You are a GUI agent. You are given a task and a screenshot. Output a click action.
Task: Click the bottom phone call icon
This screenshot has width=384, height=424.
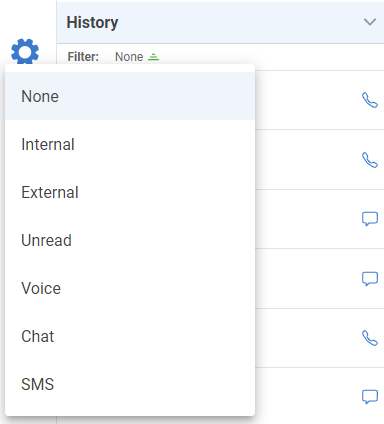pos(370,338)
